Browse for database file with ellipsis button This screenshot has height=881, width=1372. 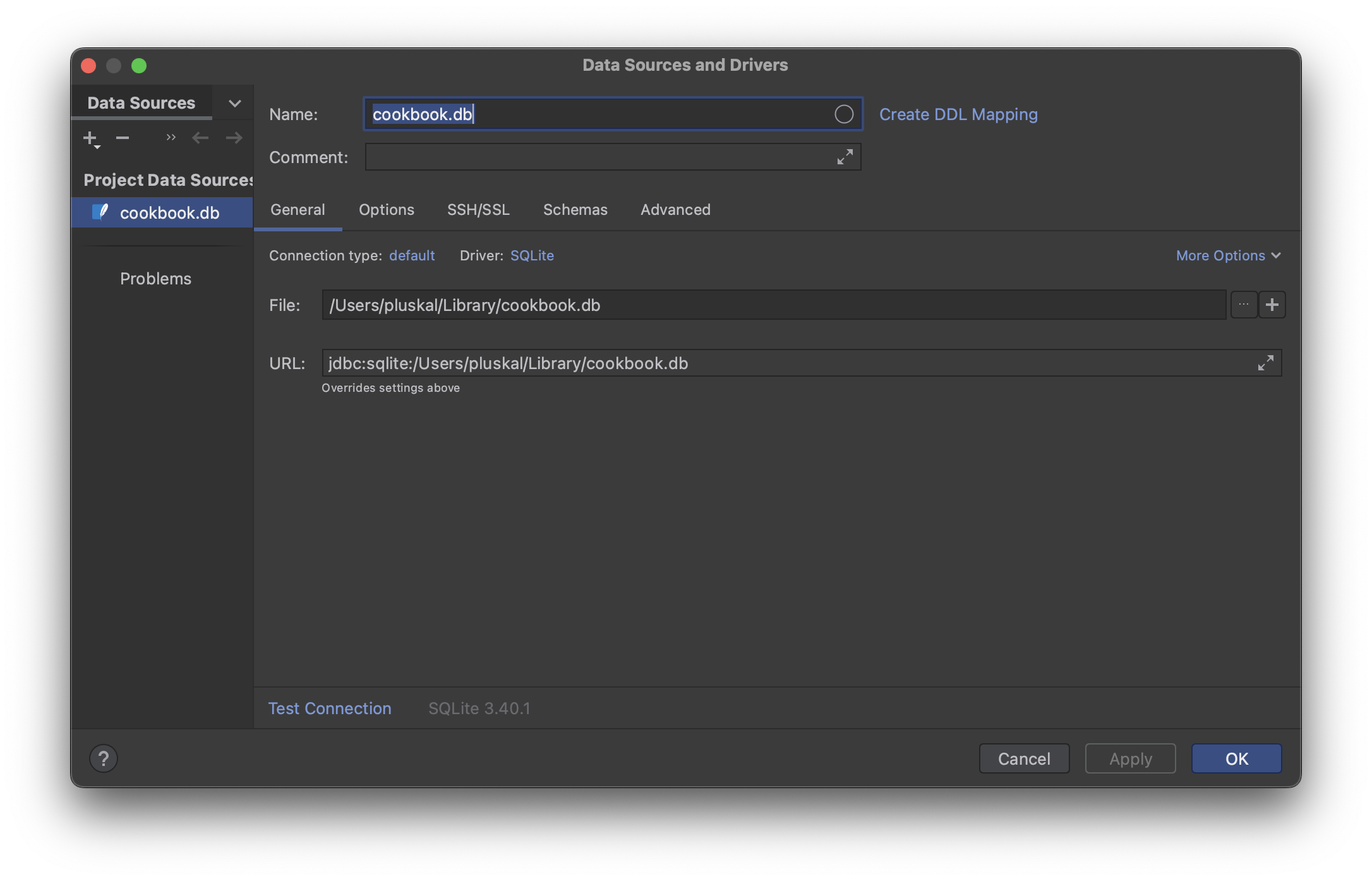tap(1244, 305)
